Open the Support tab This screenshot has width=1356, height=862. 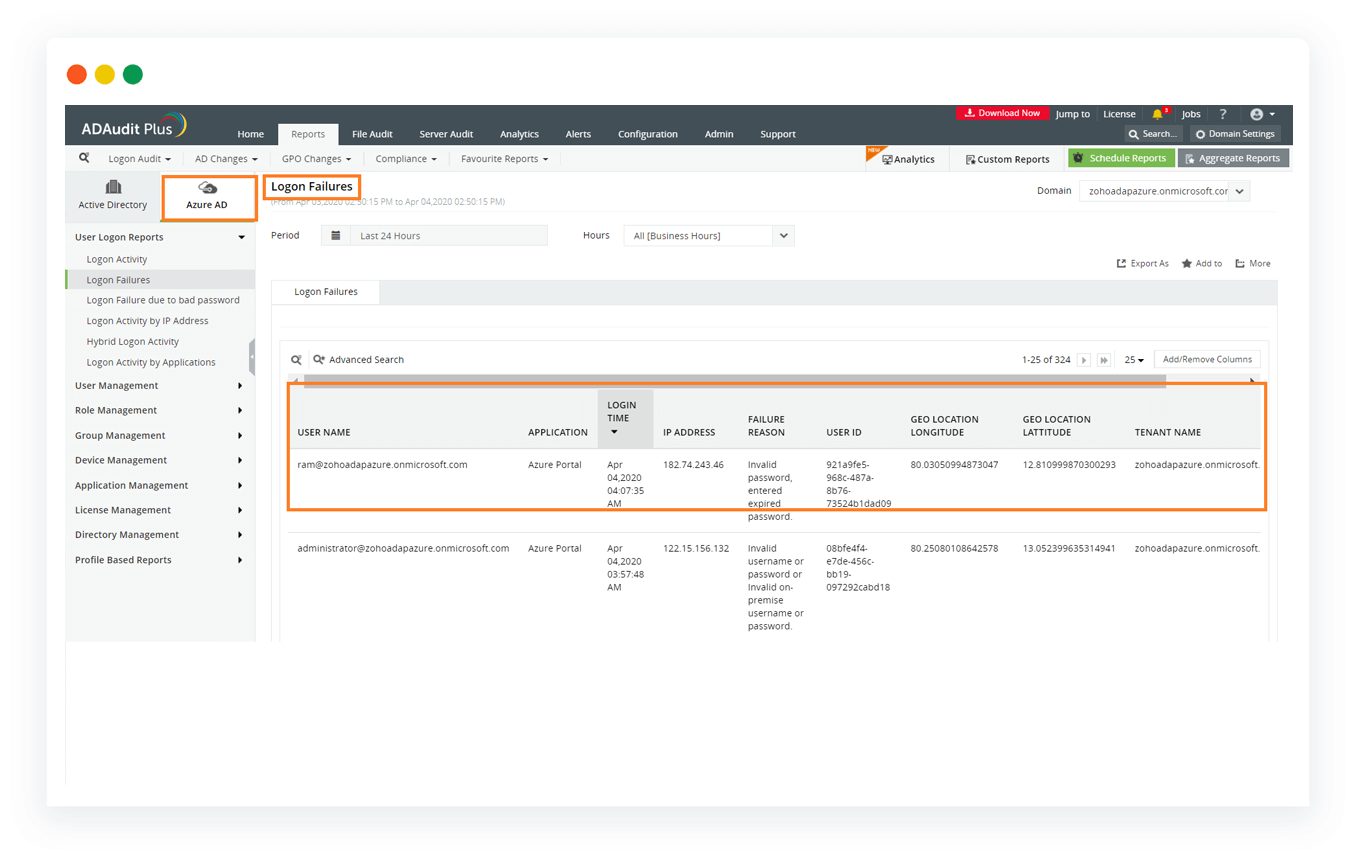point(778,134)
